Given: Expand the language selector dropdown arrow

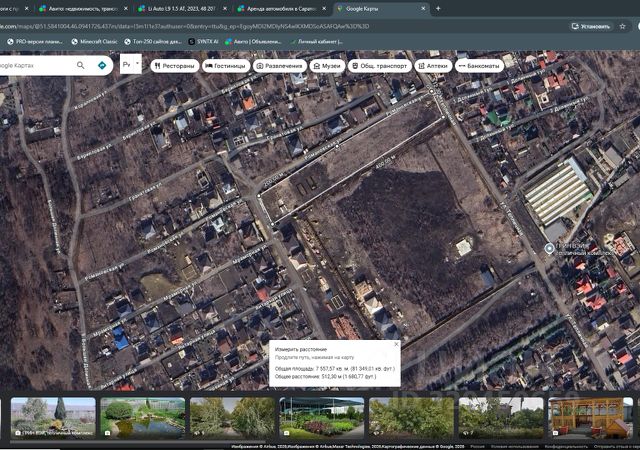Looking at the screenshot, I should point(136,65).
